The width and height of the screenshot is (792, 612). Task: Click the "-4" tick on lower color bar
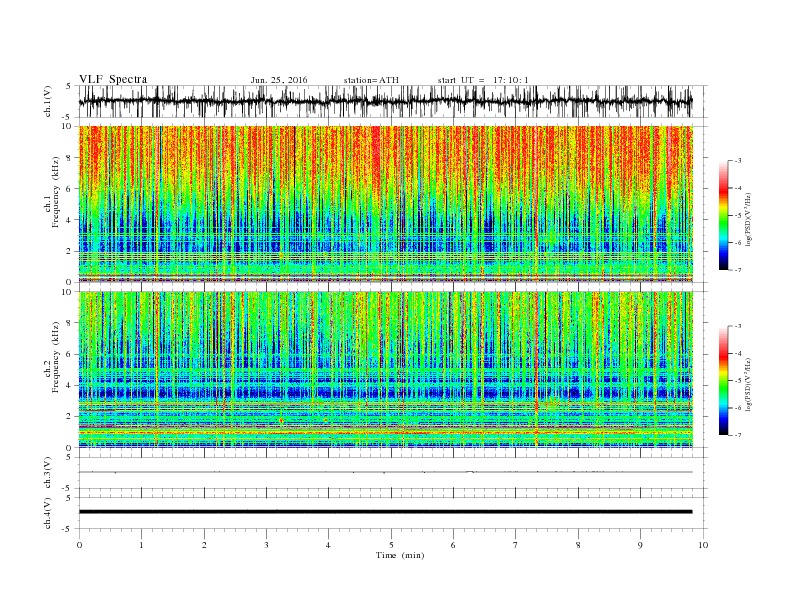coord(737,353)
